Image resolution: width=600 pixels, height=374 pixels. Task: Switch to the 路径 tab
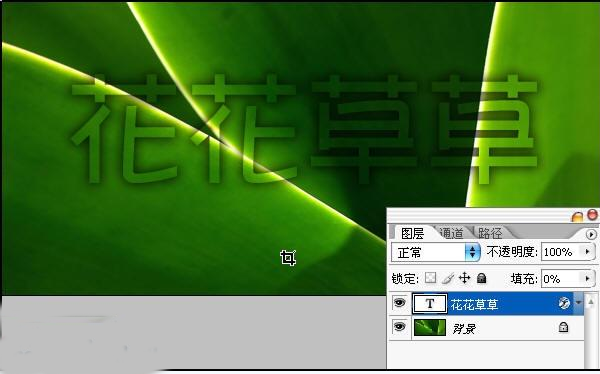[490, 233]
